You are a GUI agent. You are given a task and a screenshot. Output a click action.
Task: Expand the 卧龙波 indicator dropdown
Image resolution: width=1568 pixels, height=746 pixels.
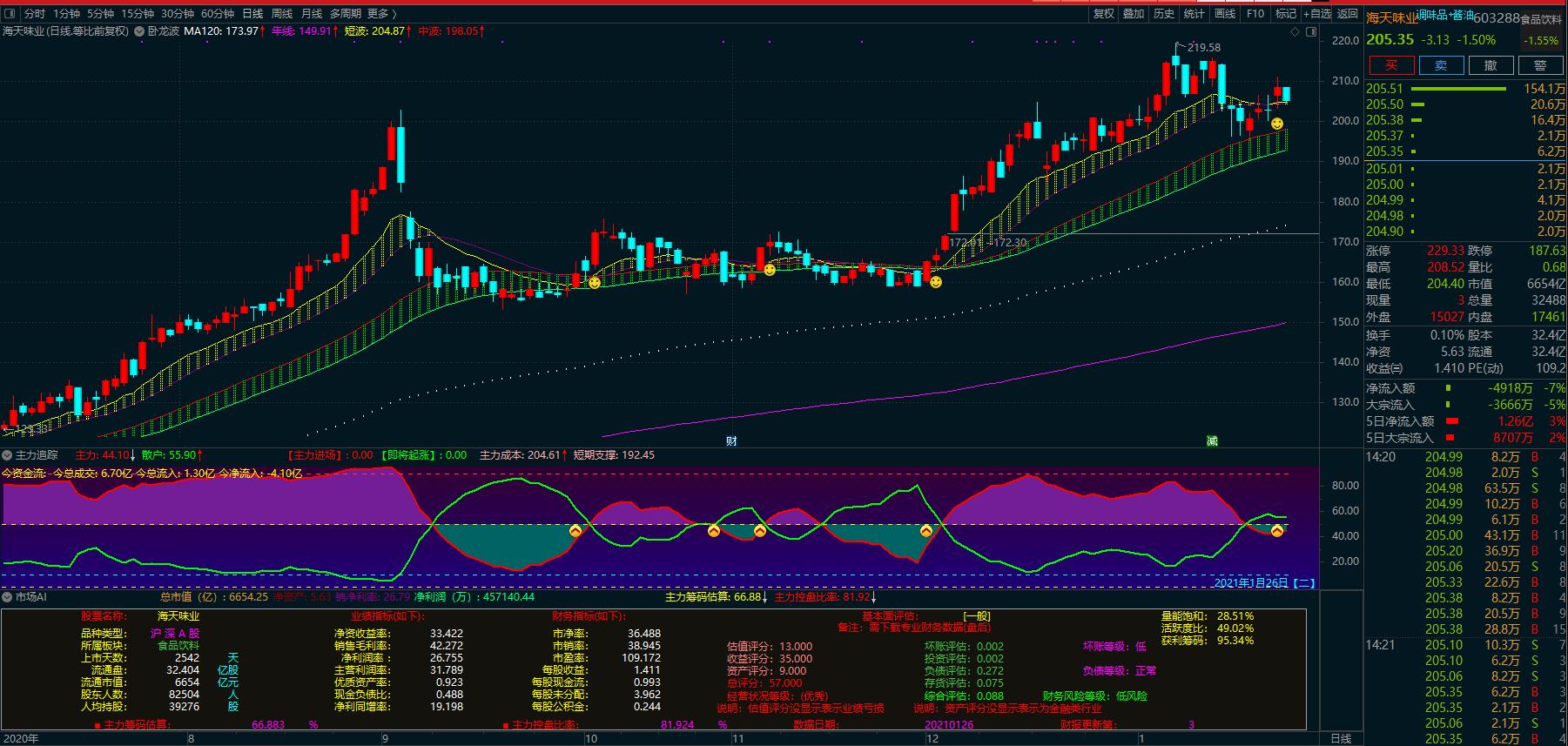click(x=140, y=31)
